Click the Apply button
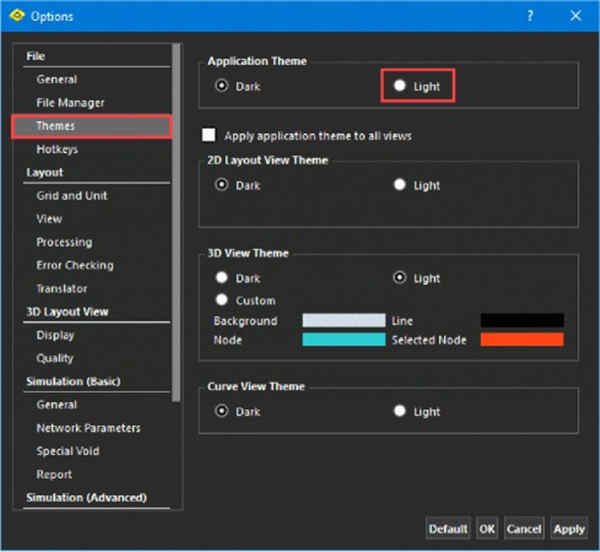600x552 pixels. (x=569, y=529)
